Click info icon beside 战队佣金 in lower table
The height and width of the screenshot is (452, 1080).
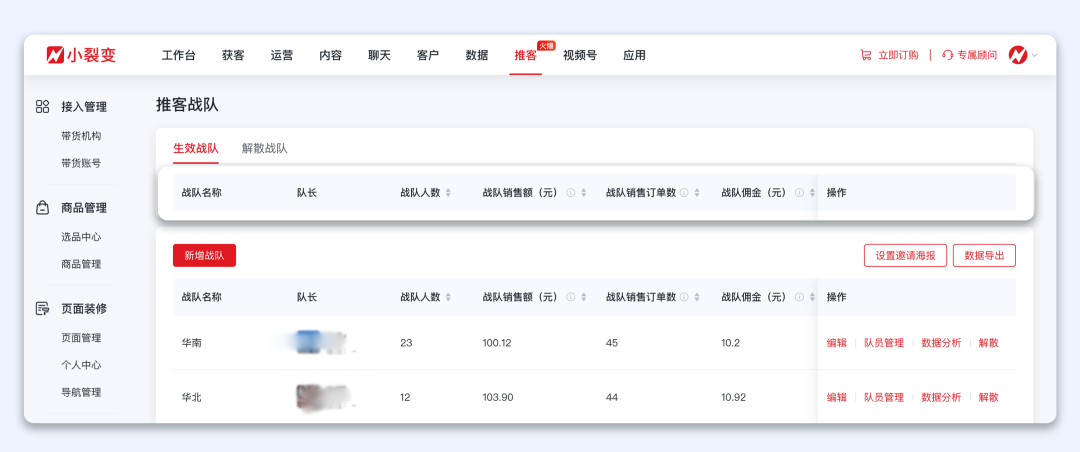(x=799, y=297)
